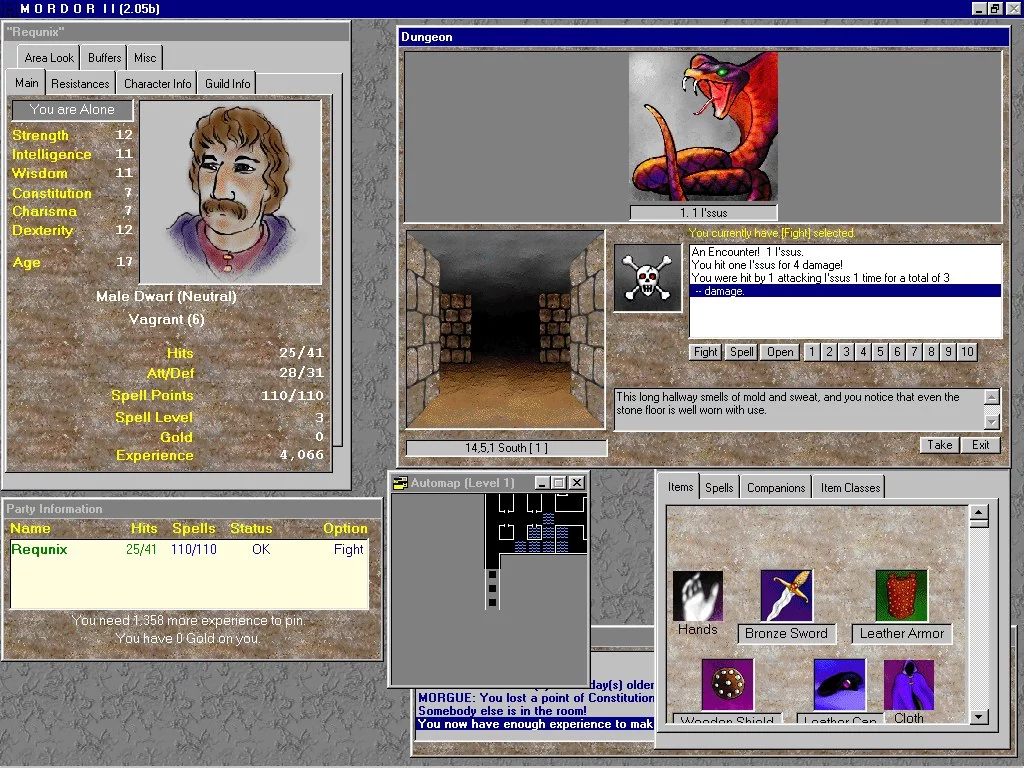Click the Spell action button

(x=742, y=352)
